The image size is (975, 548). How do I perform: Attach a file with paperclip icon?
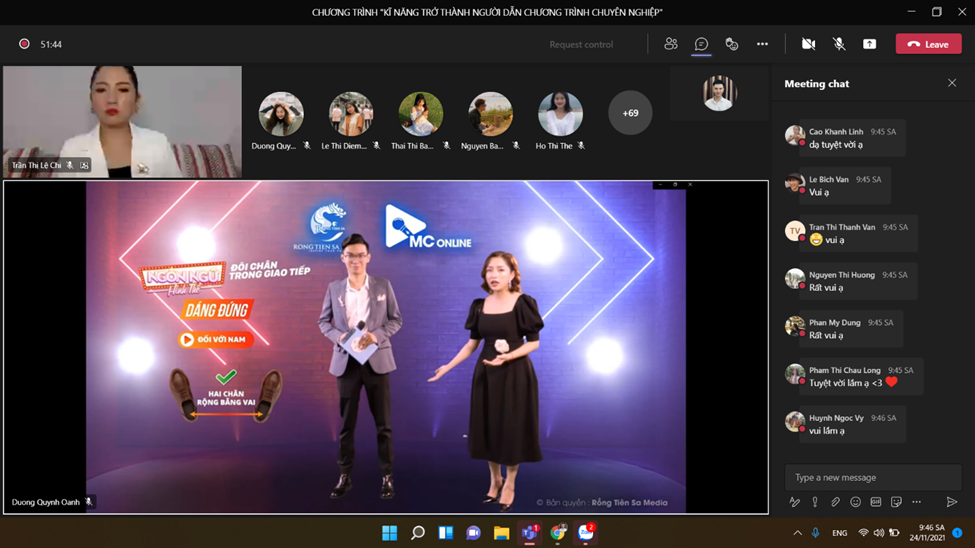(835, 502)
